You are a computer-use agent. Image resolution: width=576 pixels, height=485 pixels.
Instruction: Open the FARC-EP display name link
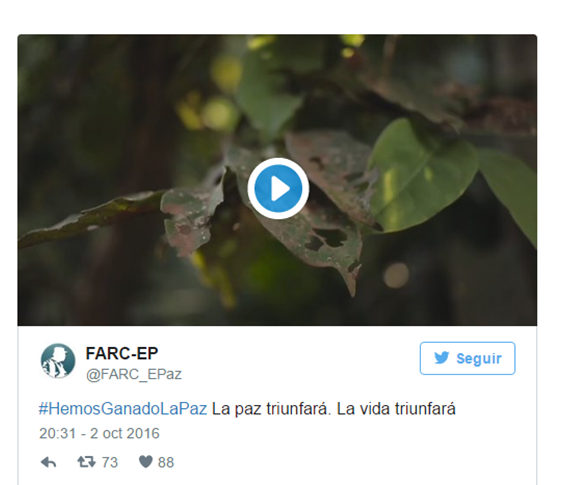[122, 353]
